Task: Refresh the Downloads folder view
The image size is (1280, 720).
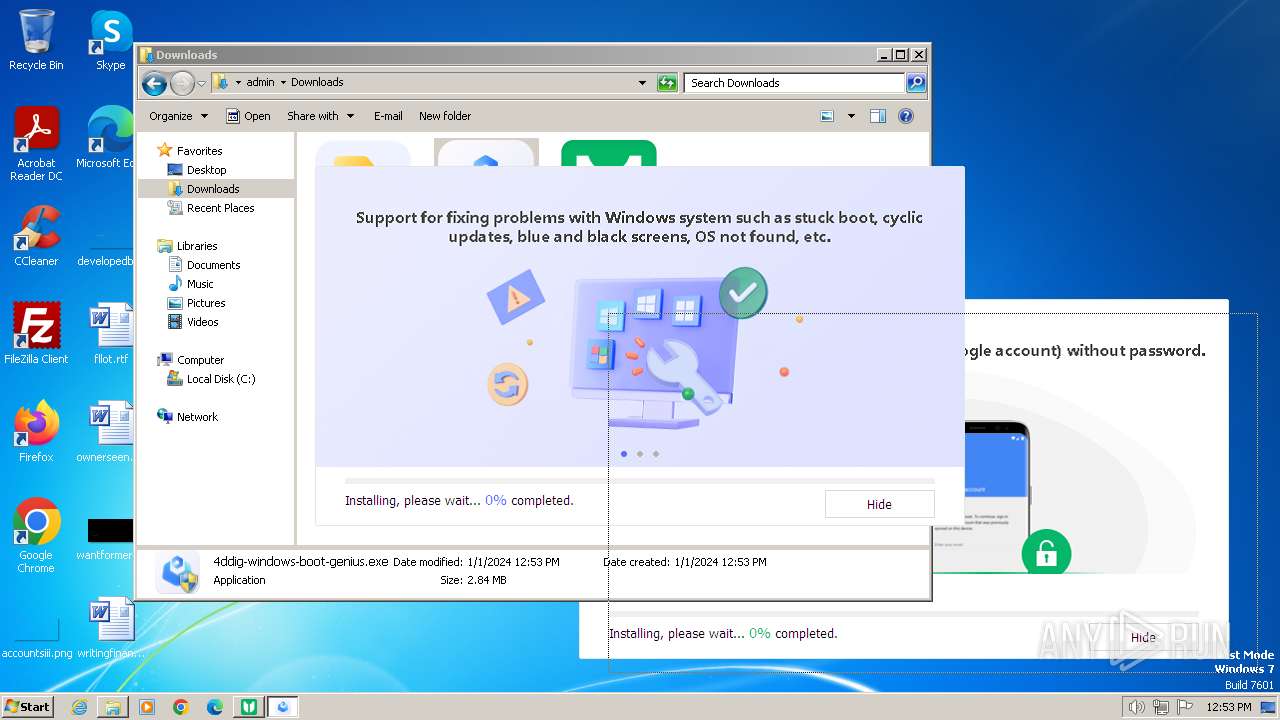Action: pyautogui.click(x=667, y=83)
